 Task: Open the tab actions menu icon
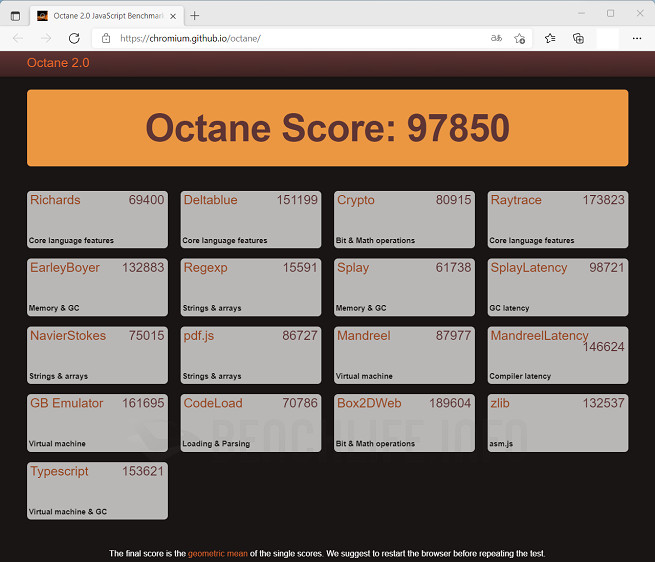(x=15, y=16)
